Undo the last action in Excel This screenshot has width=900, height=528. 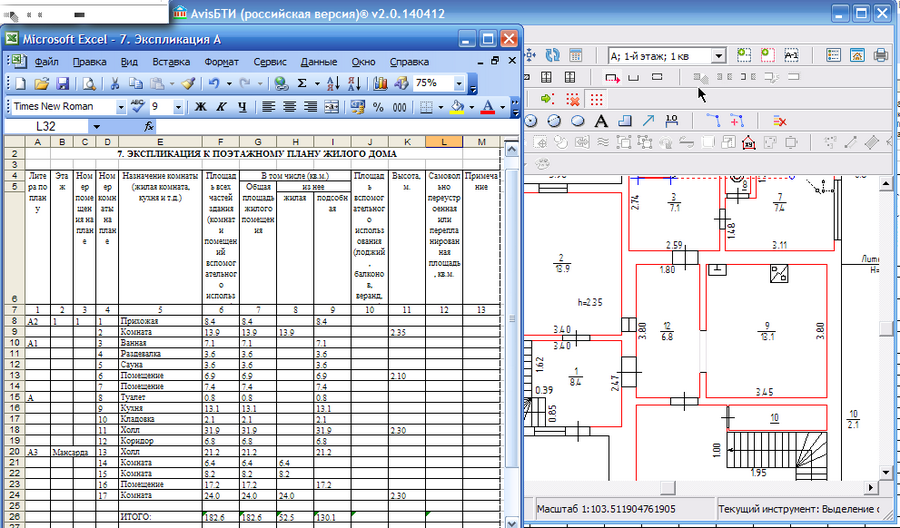tap(214, 84)
